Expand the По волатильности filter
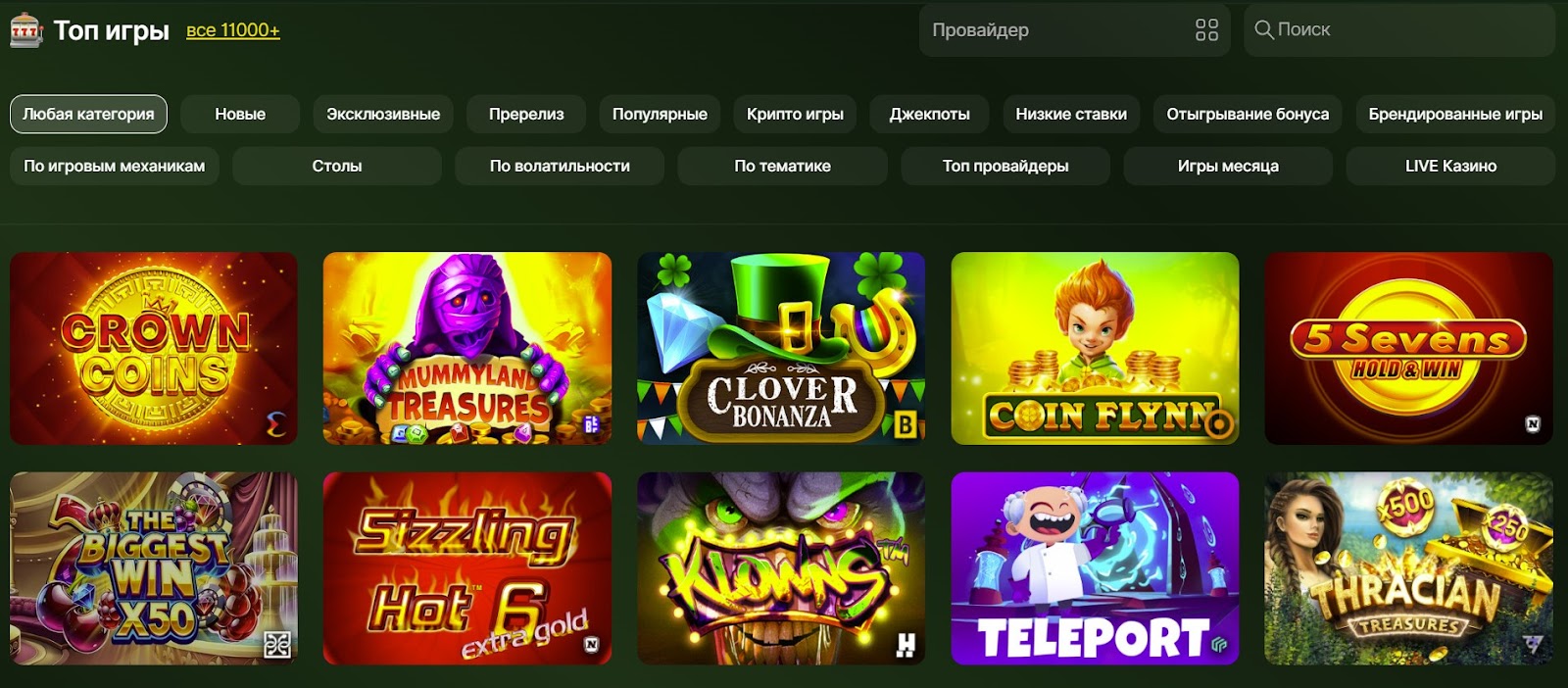 pyautogui.click(x=560, y=166)
